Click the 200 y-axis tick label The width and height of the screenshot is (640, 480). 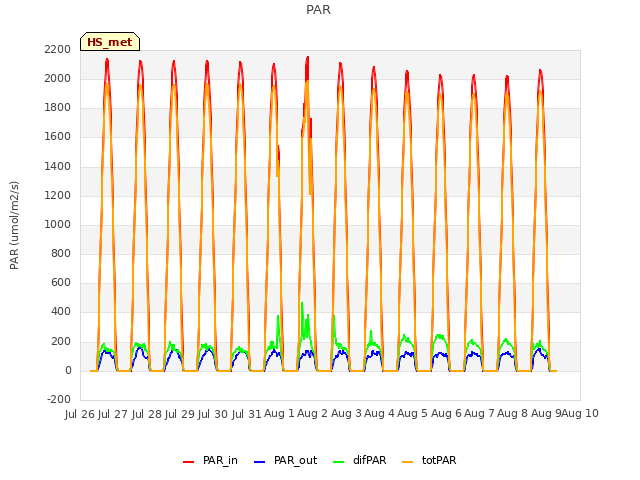coord(61,341)
